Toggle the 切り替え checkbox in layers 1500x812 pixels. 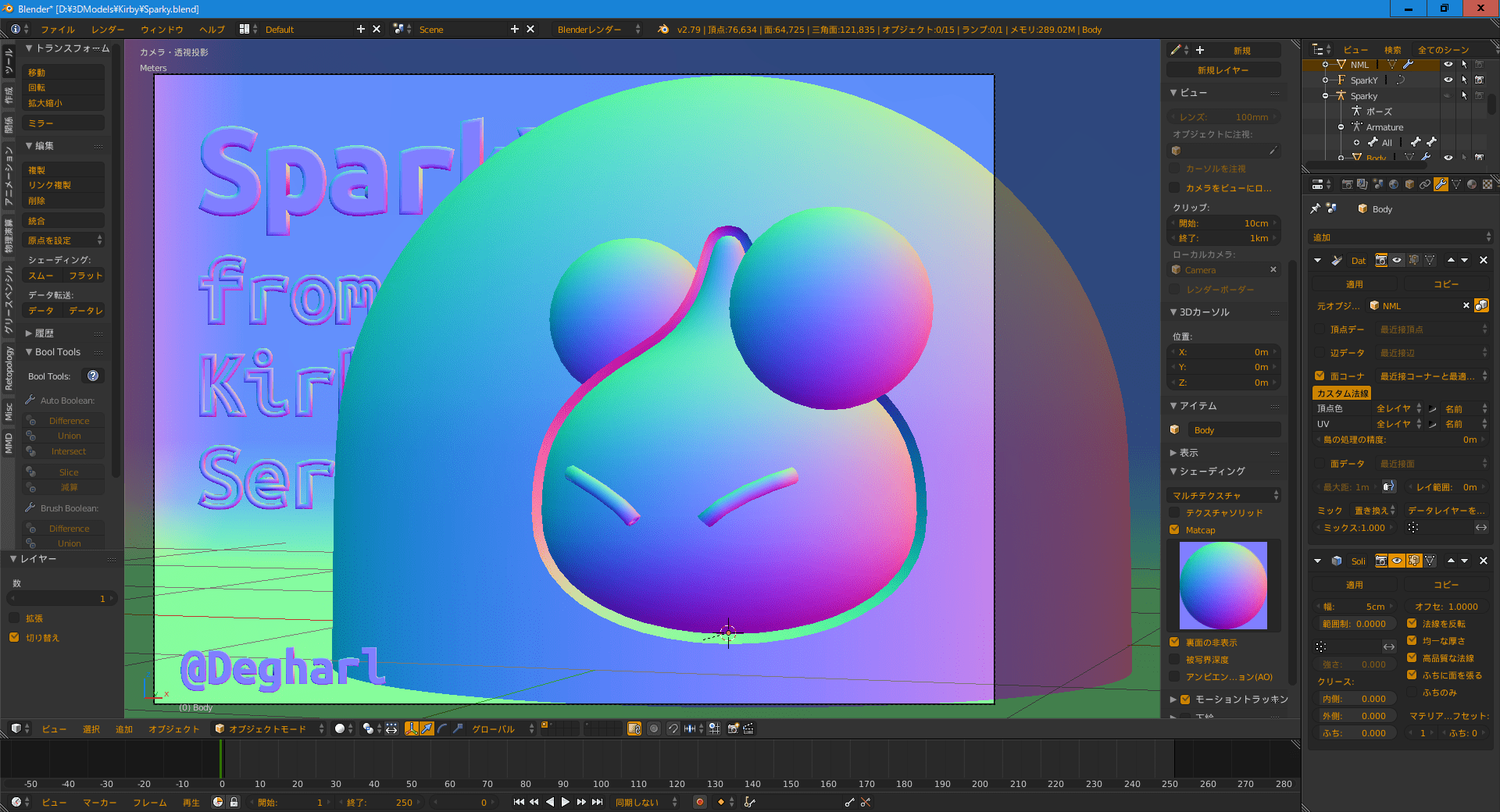[x=14, y=637]
